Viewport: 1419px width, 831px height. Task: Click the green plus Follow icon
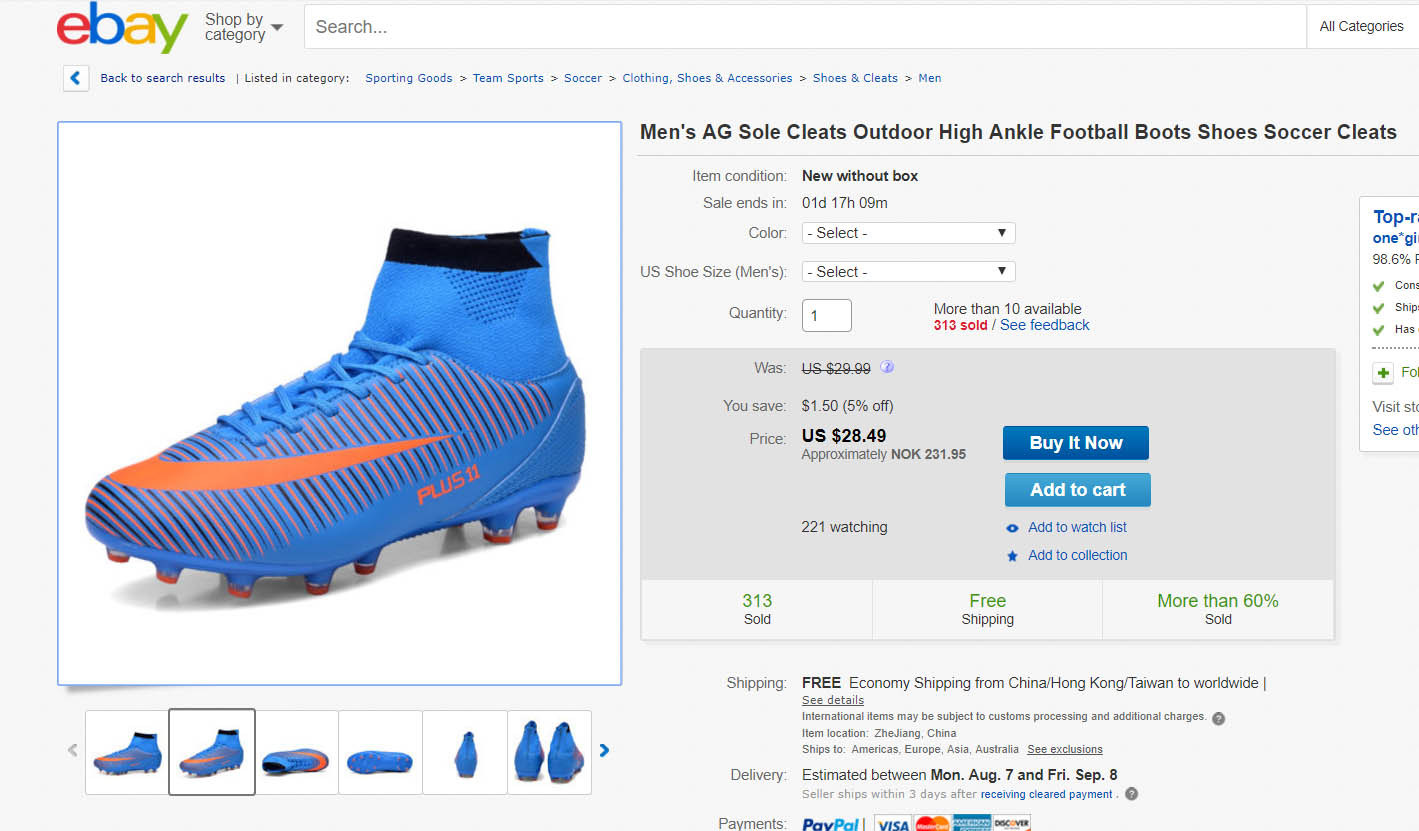click(x=1383, y=372)
